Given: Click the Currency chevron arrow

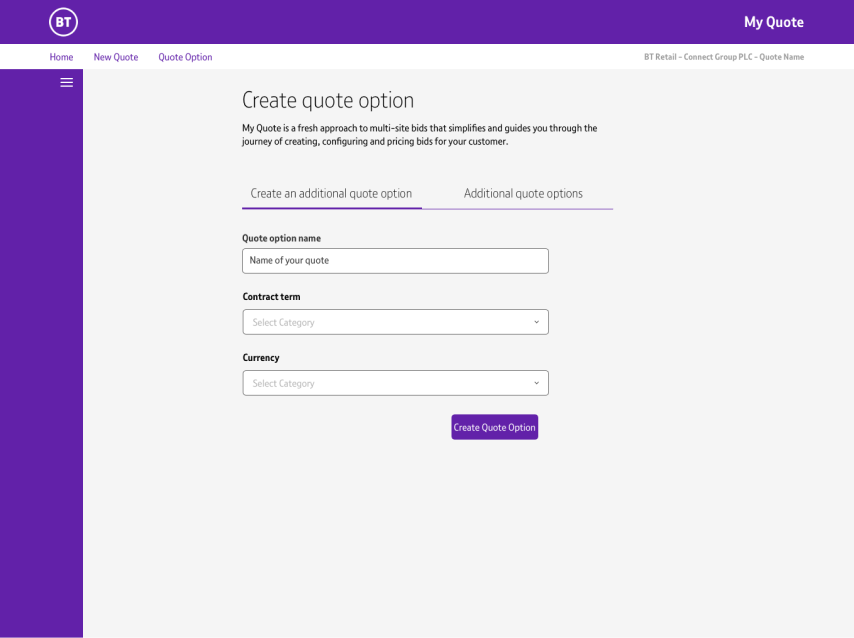Looking at the screenshot, I should (536, 383).
